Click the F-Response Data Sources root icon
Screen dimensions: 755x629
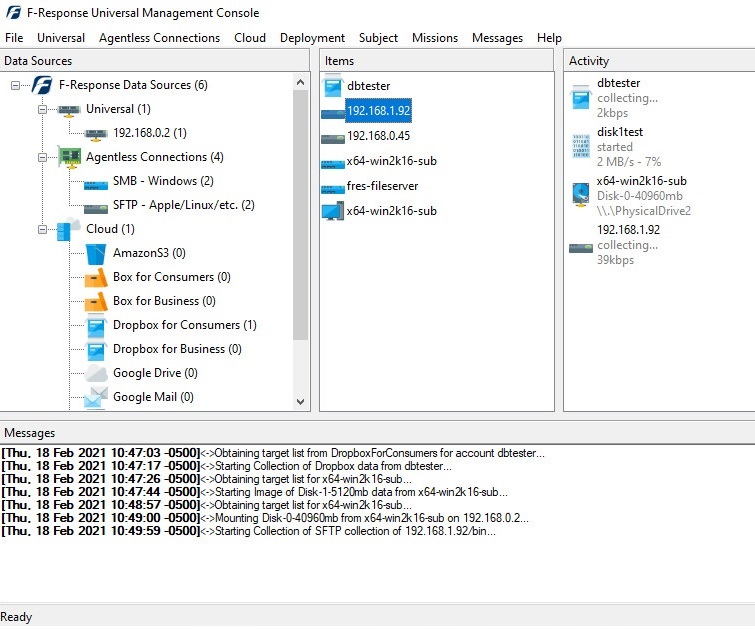42,85
